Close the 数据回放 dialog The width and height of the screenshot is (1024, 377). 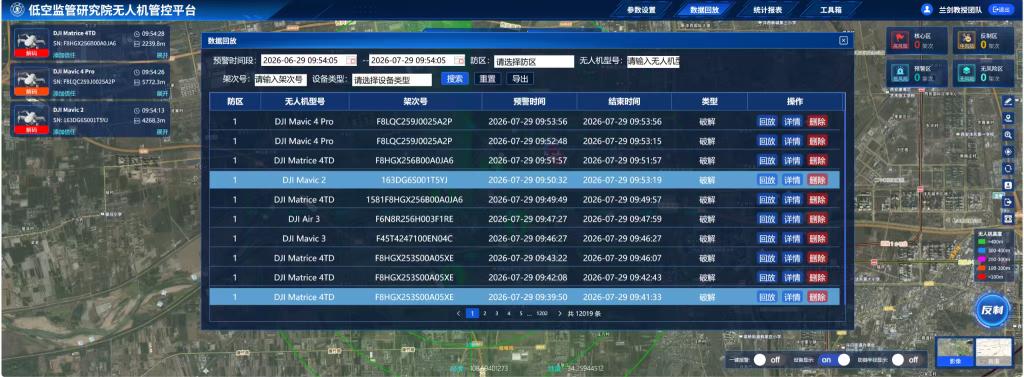(x=843, y=41)
